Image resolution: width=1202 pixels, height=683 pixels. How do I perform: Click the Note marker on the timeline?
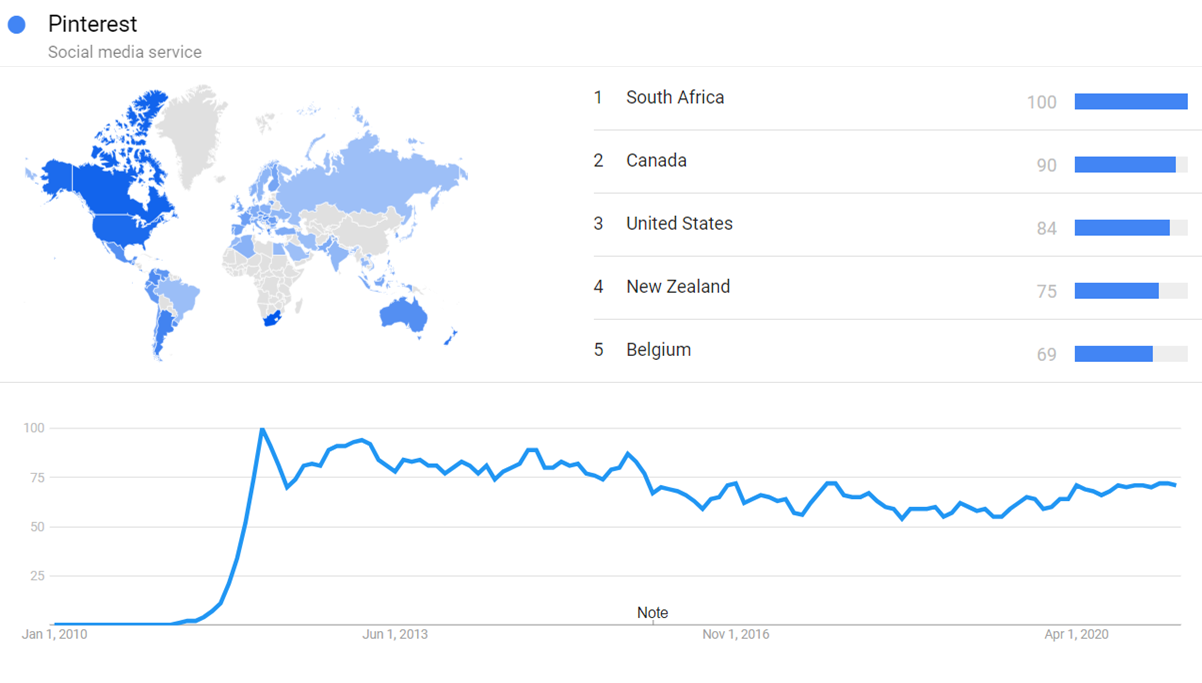tap(652, 613)
